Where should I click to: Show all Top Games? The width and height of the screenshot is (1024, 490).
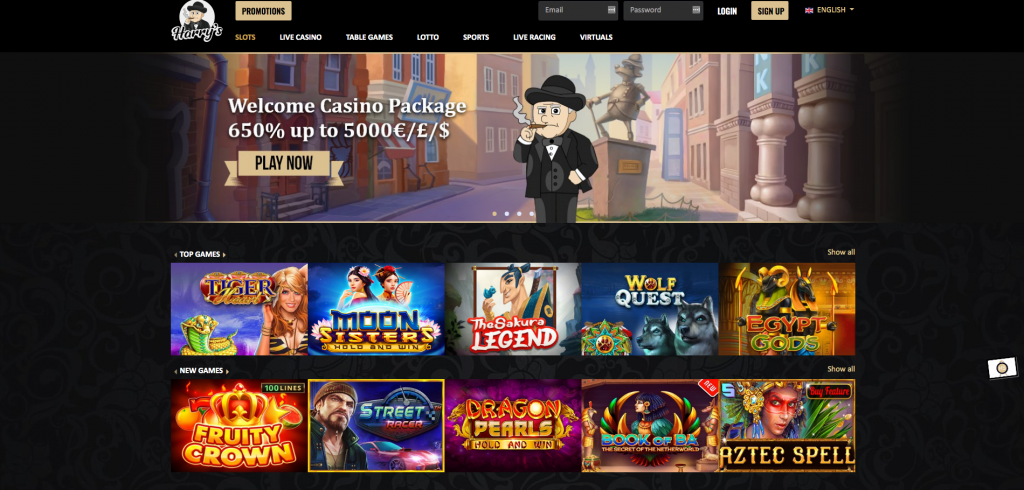(841, 252)
